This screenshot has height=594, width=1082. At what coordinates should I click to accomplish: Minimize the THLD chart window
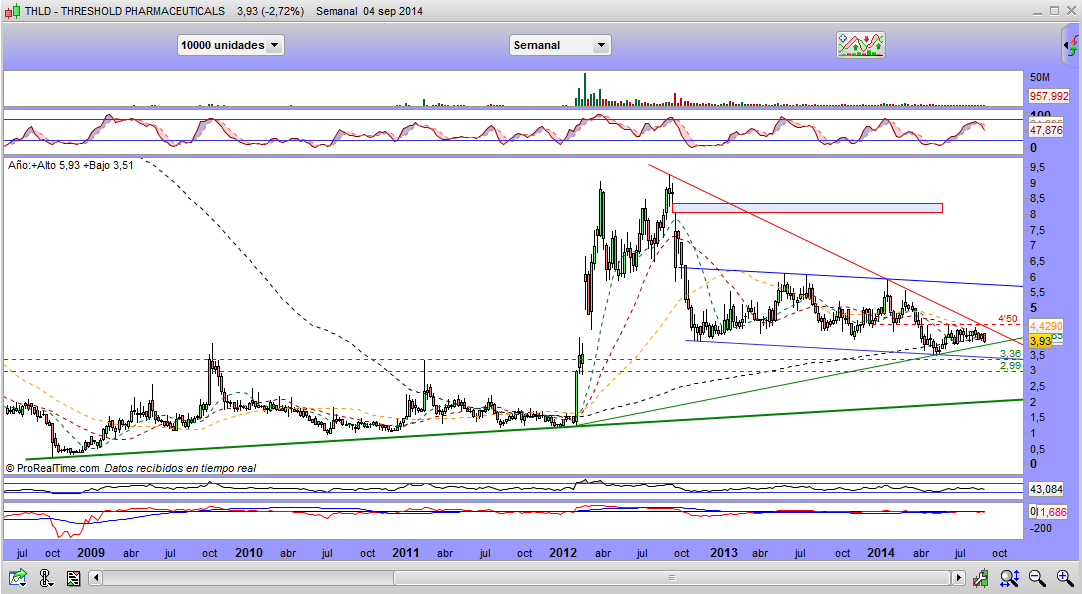tap(1037, 10)
